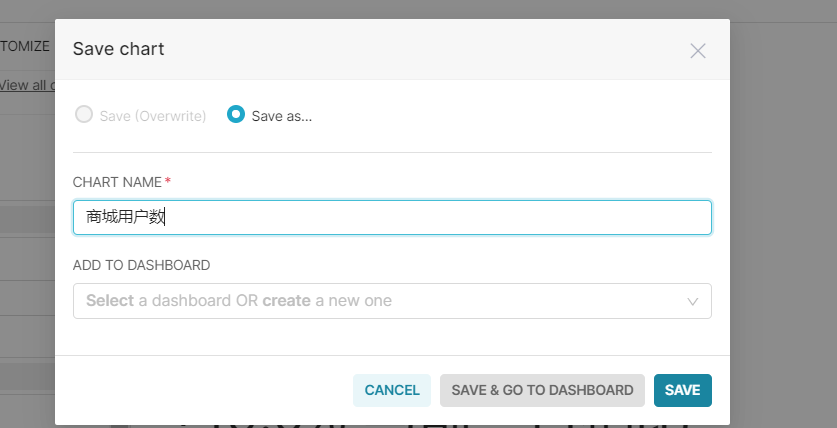Choose the Save as radio button

tap(236, 115)
